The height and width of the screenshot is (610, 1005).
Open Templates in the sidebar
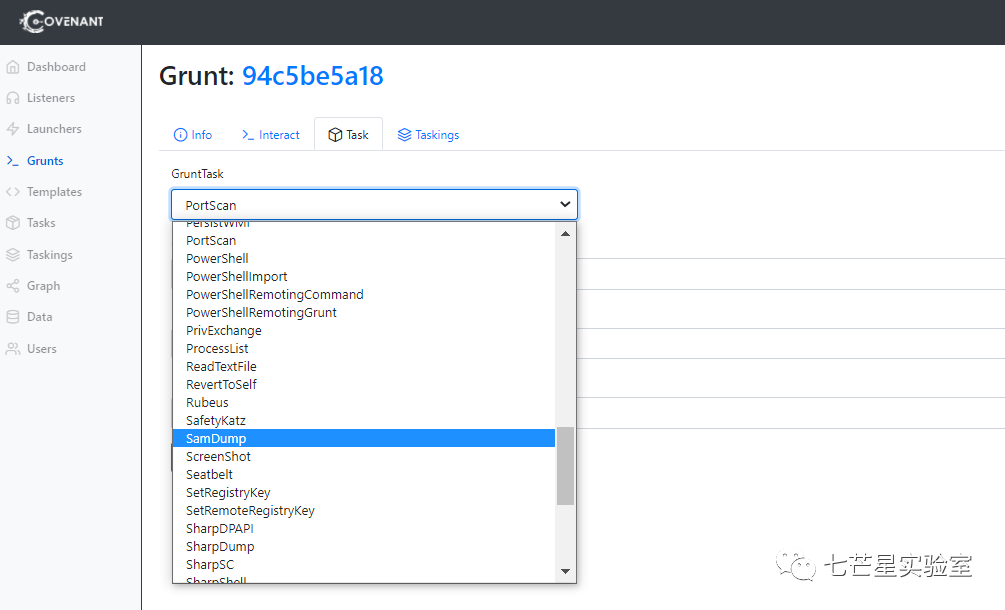point(54,192)
